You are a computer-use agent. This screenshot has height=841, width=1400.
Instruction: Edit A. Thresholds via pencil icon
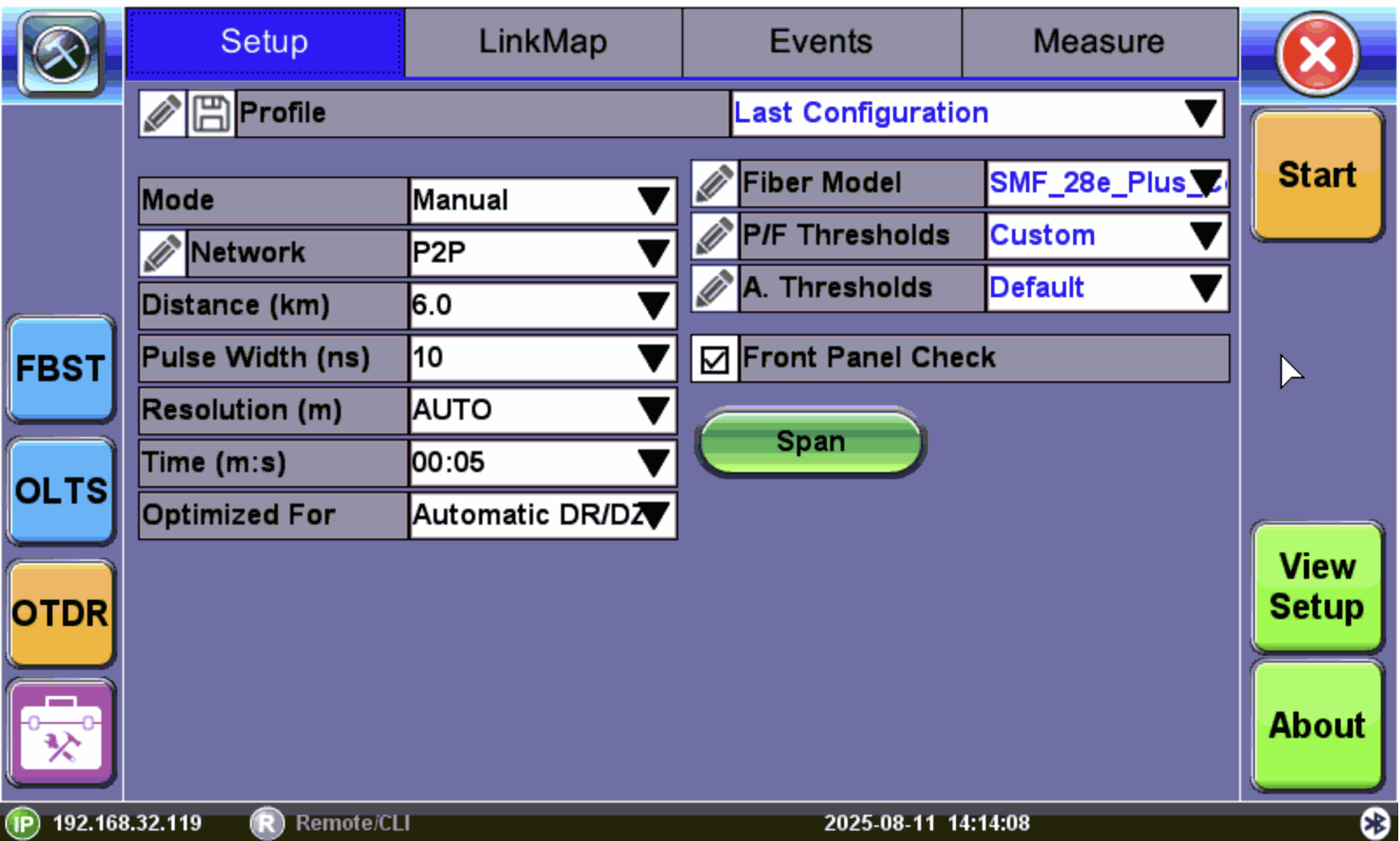click(x=715, y=288)
